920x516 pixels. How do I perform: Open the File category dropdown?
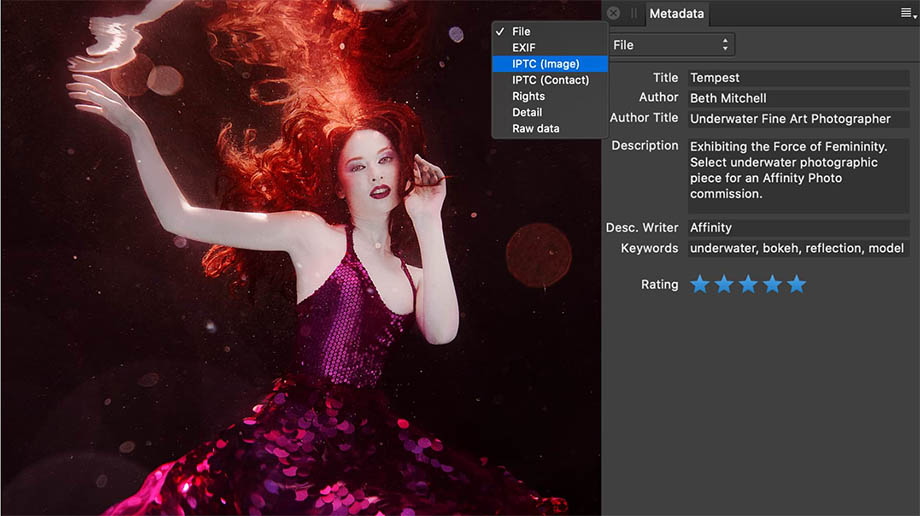[671, 45]
